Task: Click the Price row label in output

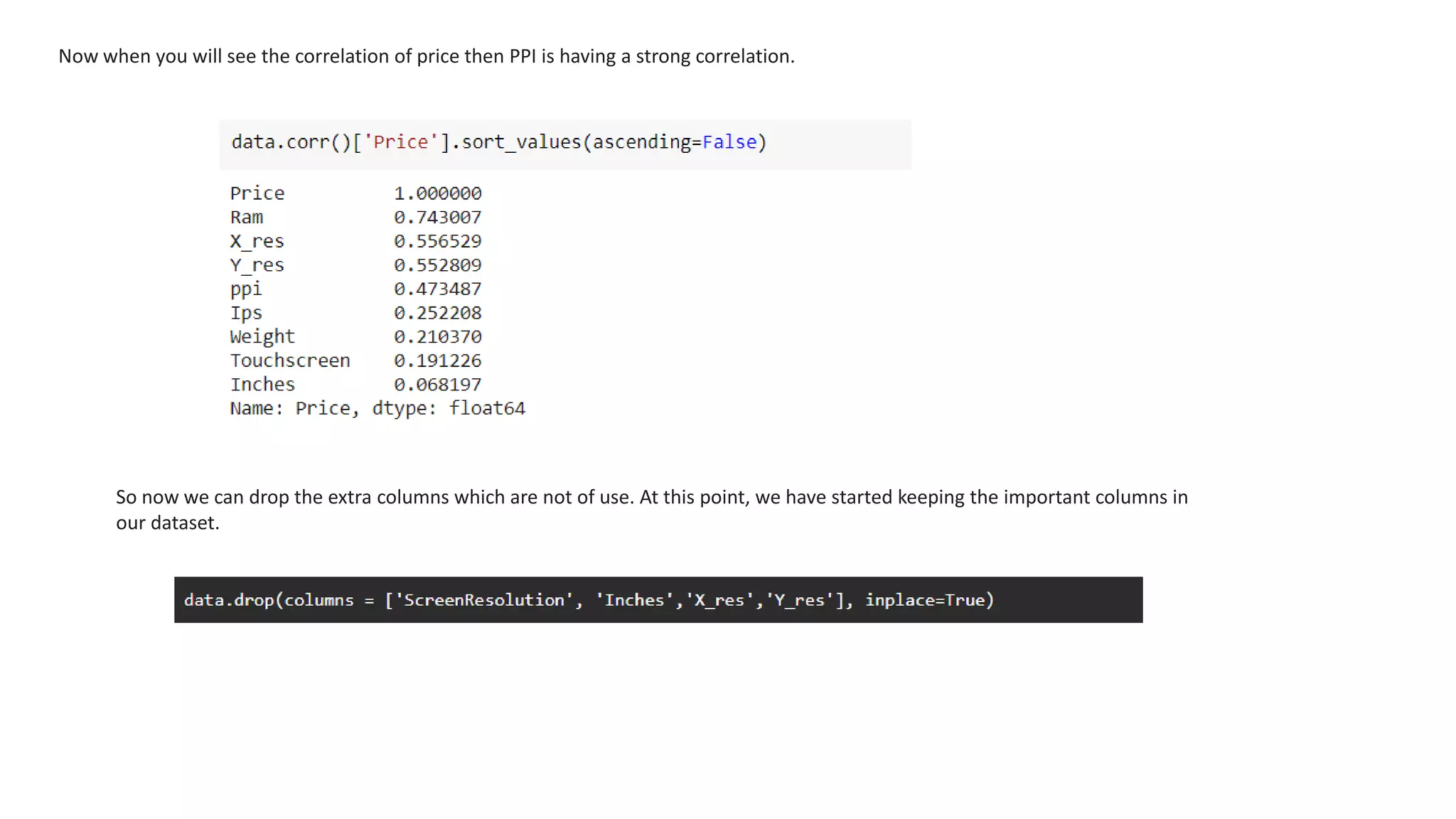Action: (x=257, y=193)
